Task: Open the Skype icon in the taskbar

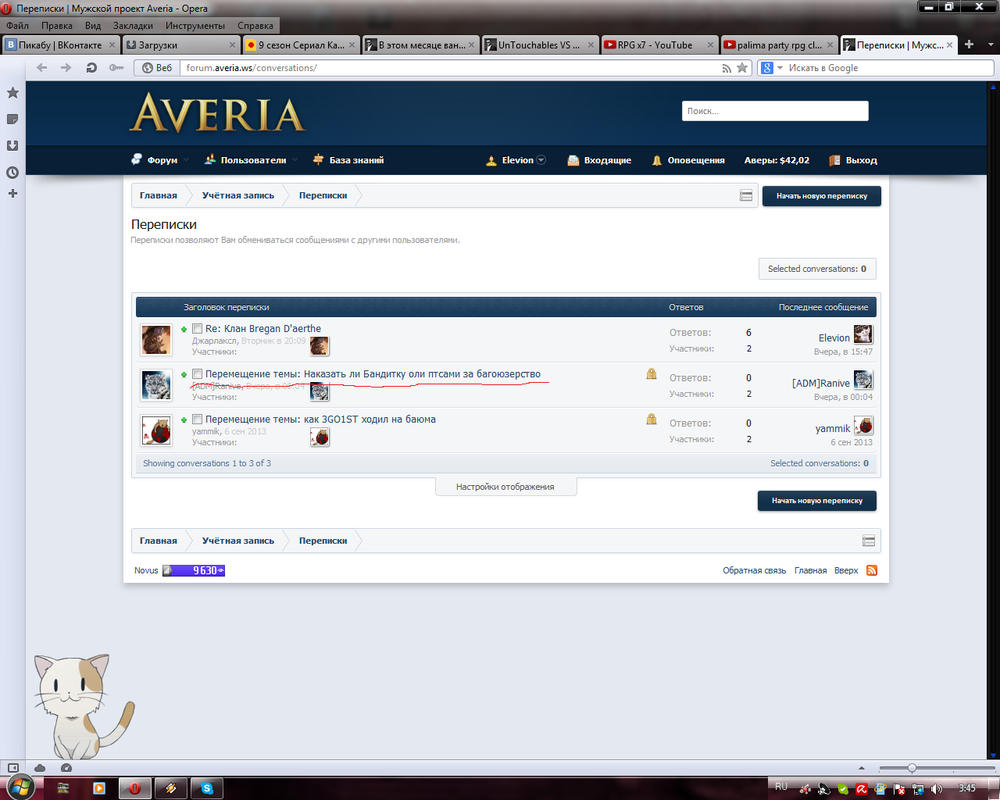Action: pos(204,788)
